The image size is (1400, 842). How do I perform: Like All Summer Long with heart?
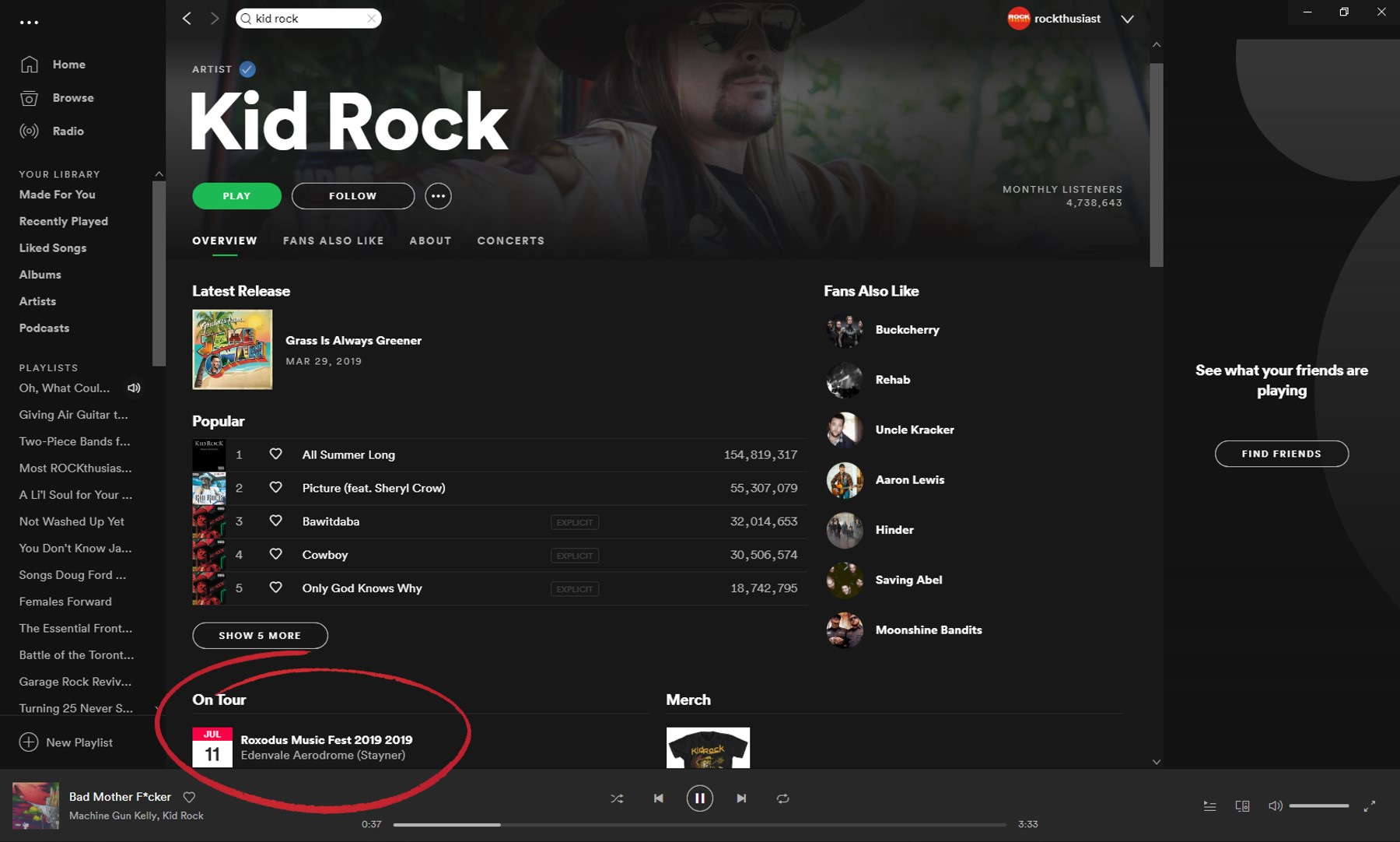275,454
